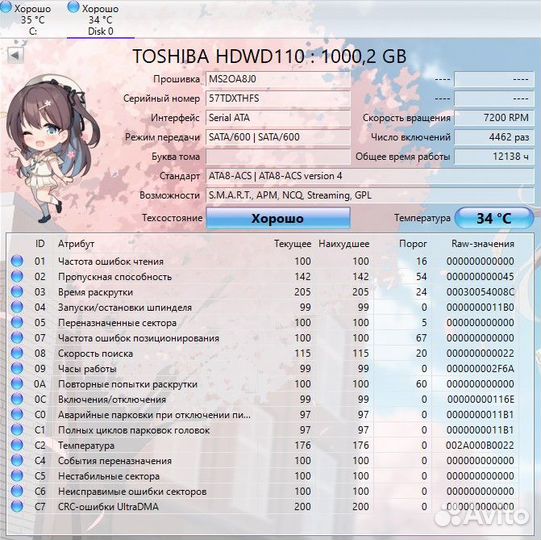Screen dimensions: 541x540
Task: Click status dot for attribute C1
Action: [17, 430]
